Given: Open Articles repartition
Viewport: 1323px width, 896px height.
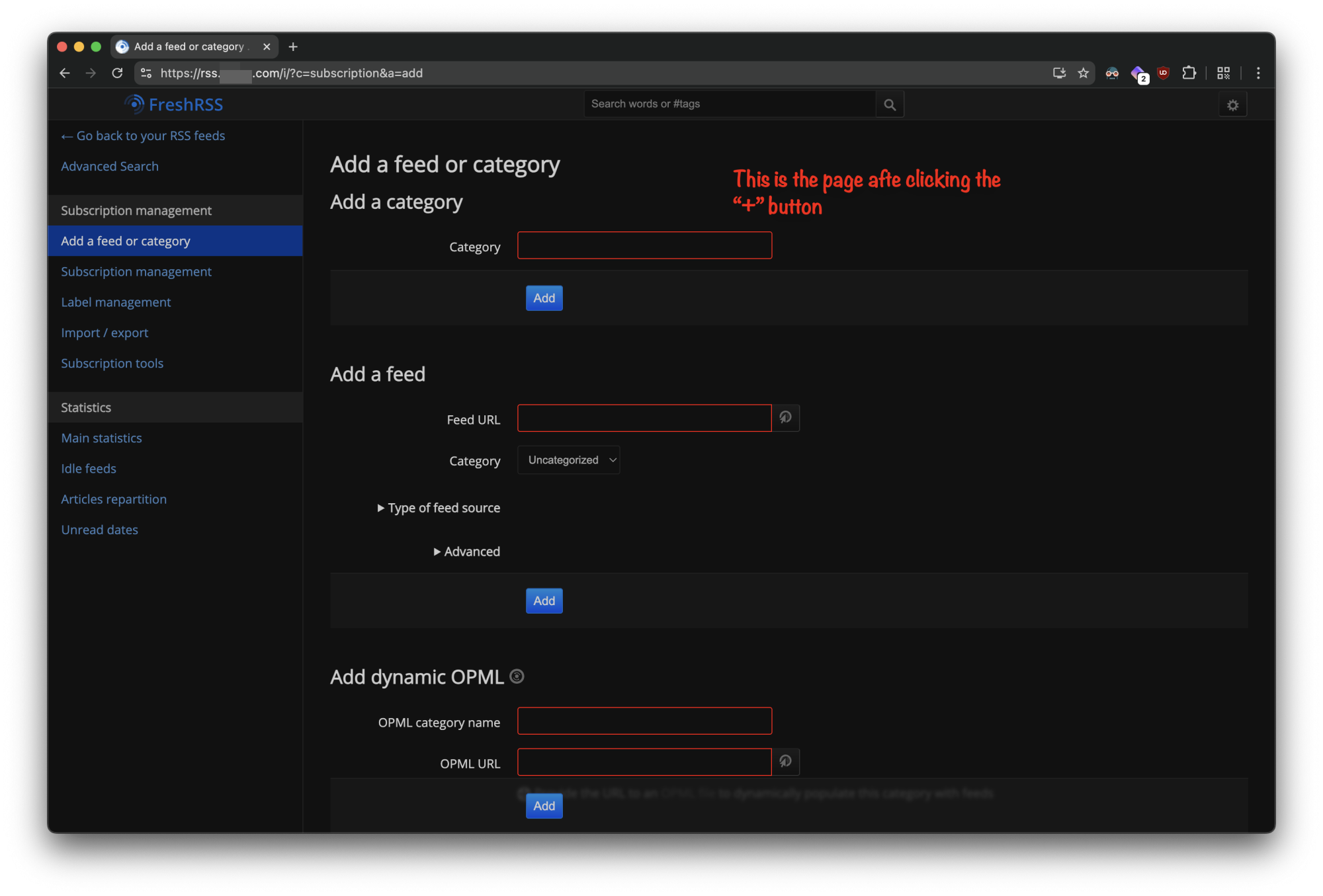Looking at the screenshot, I should coord(114,499).
